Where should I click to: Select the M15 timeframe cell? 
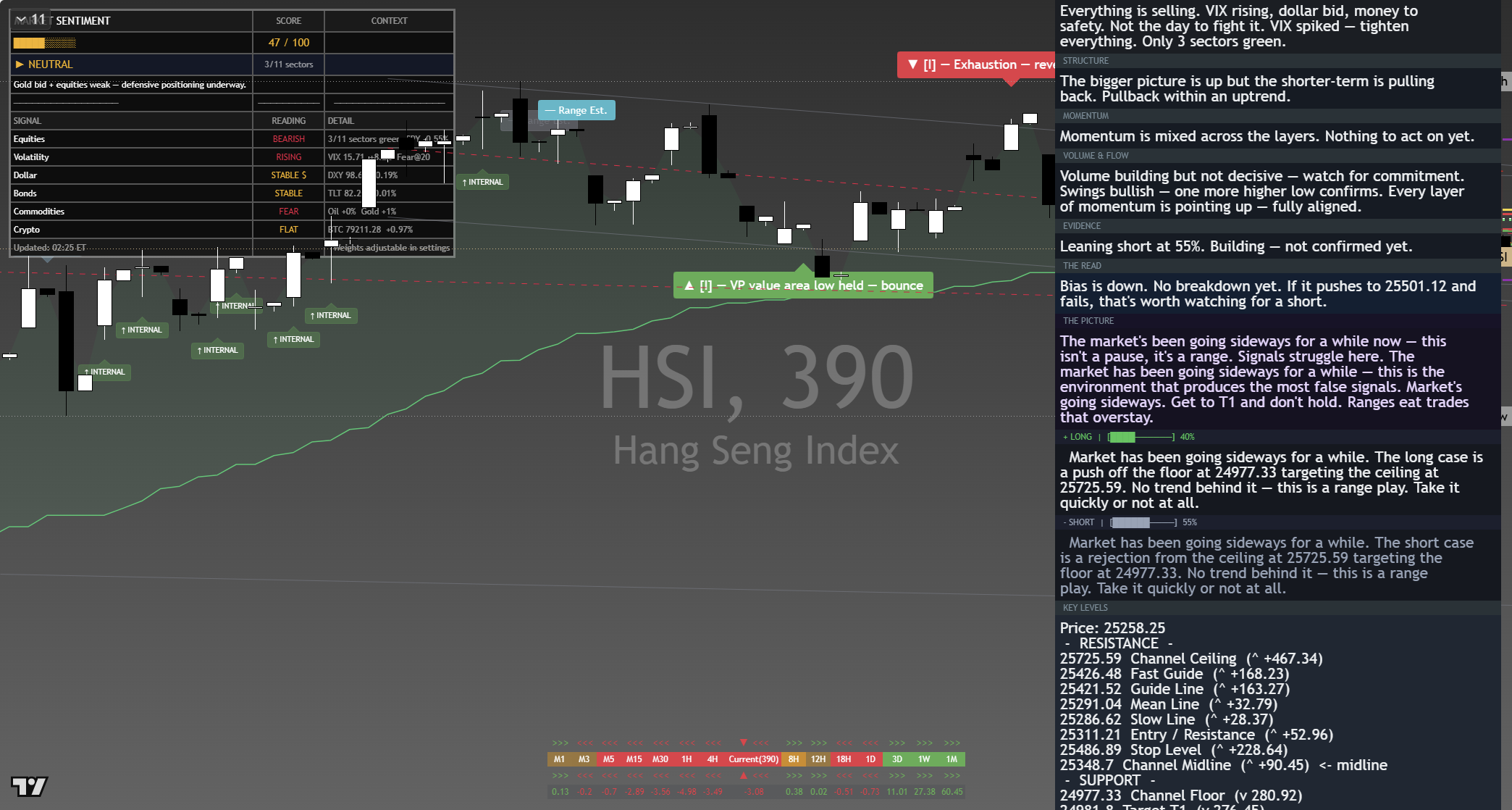pos(634,759)
